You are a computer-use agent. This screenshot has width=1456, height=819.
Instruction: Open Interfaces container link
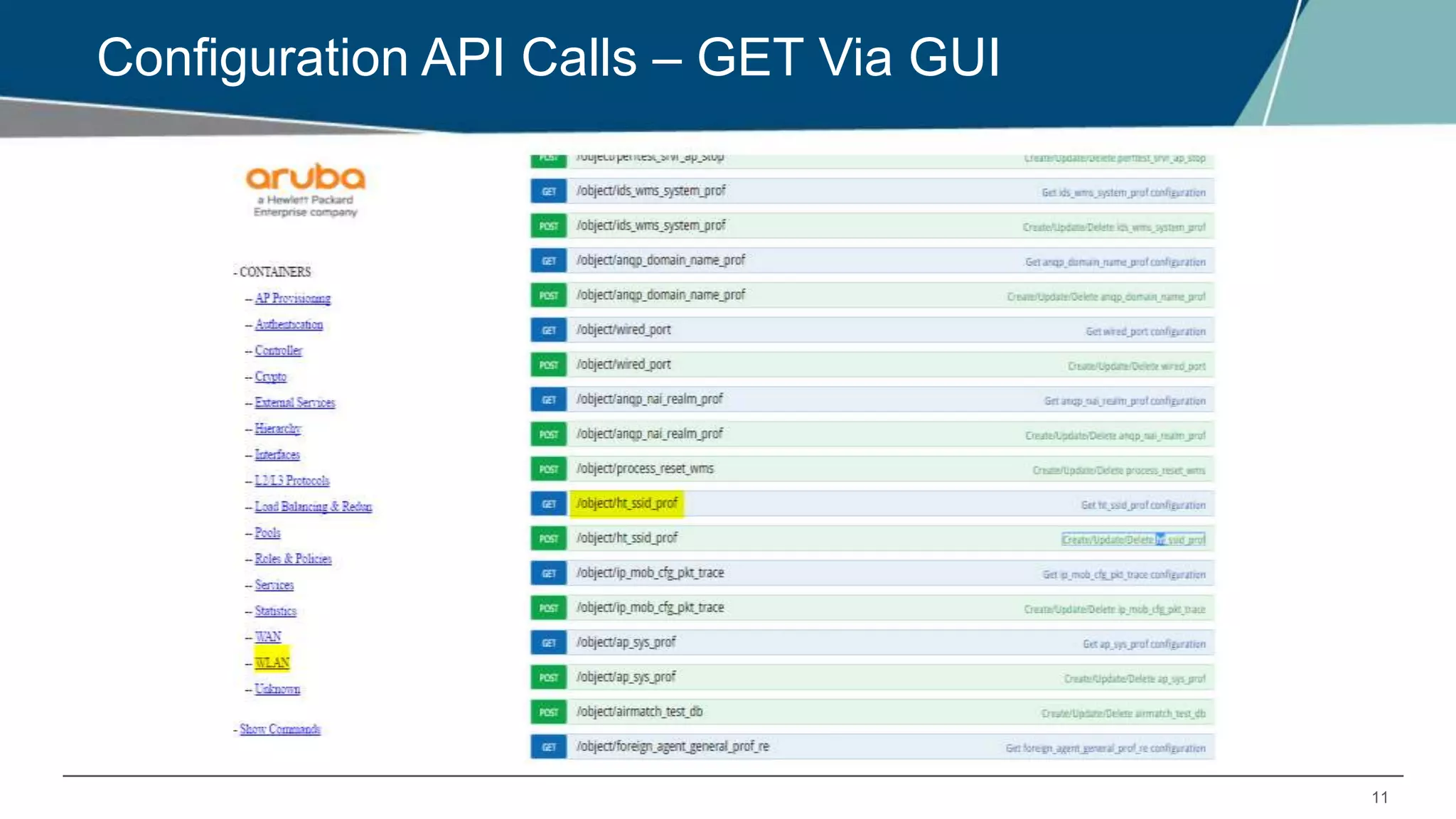coord(277,454)
